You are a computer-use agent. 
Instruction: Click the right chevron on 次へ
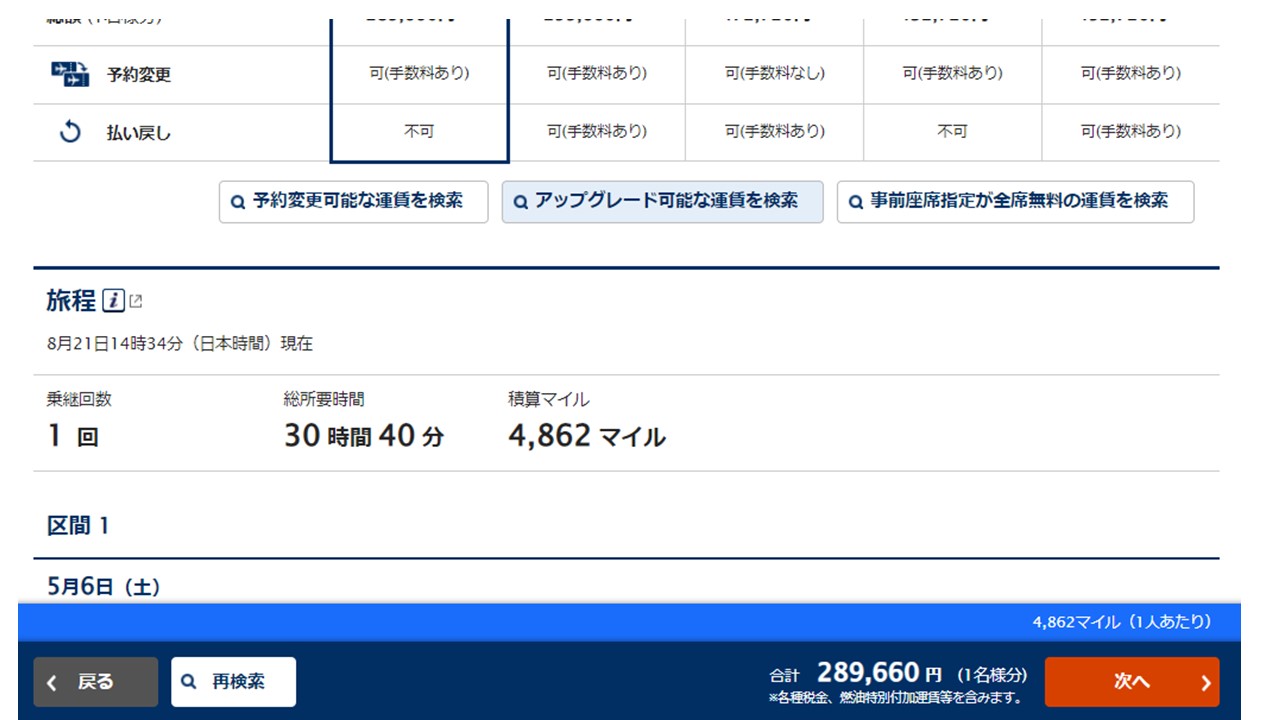pyautogui.click(x=1205, y=683)
